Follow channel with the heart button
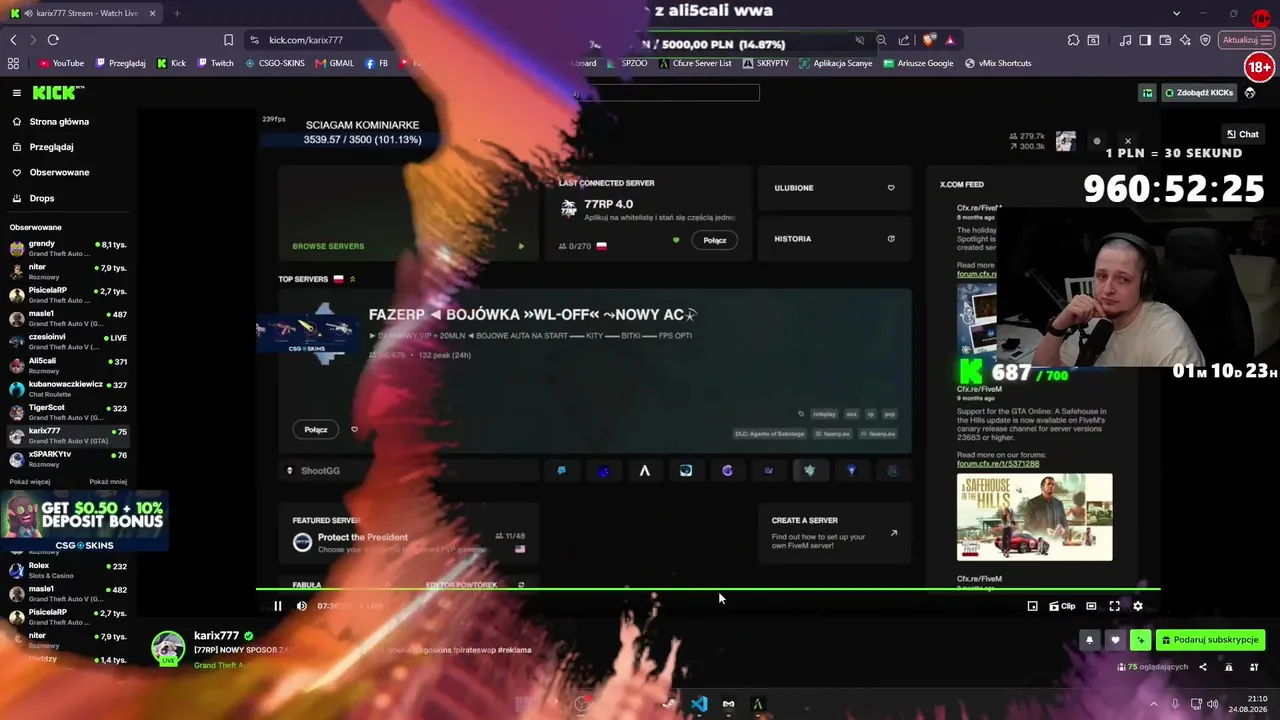Screen dimensions: 1280x720 [x=1115, y=640]
